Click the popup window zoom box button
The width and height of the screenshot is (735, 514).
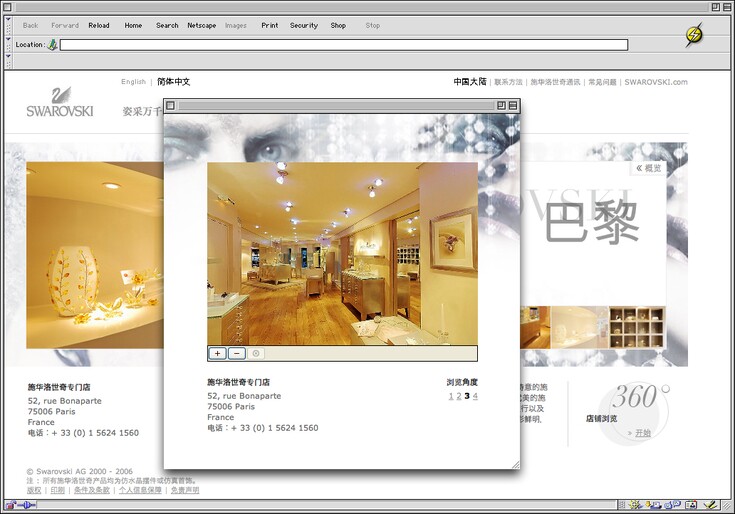[501, 105]
